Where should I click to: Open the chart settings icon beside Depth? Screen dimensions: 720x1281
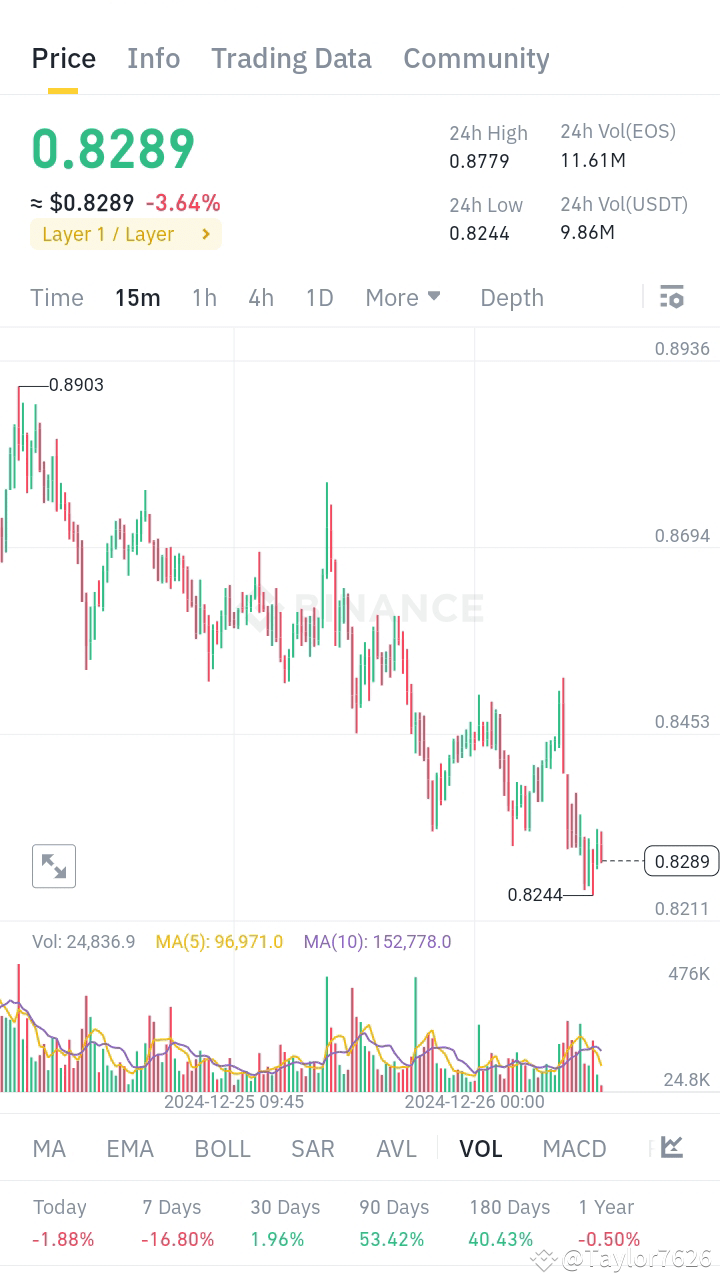672,296
